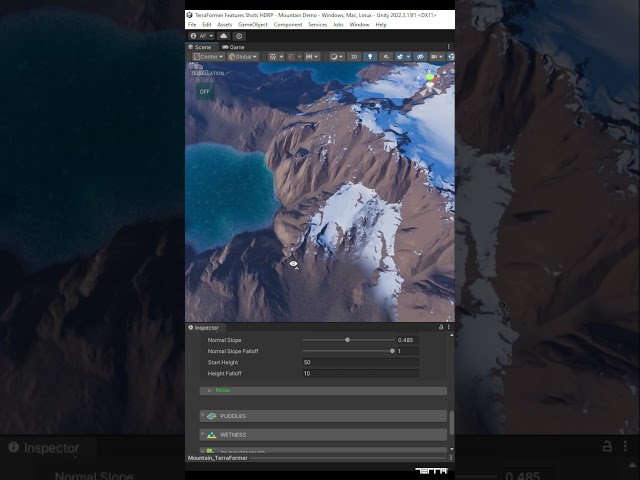
Task: Switch to the Scene tab
Action: click(x=200, y=47)
